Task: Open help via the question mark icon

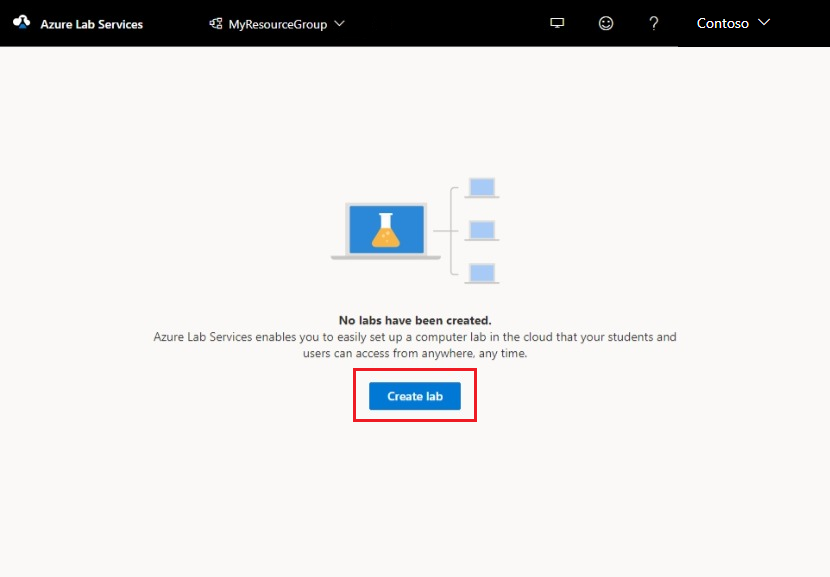Action: (653, 22)
